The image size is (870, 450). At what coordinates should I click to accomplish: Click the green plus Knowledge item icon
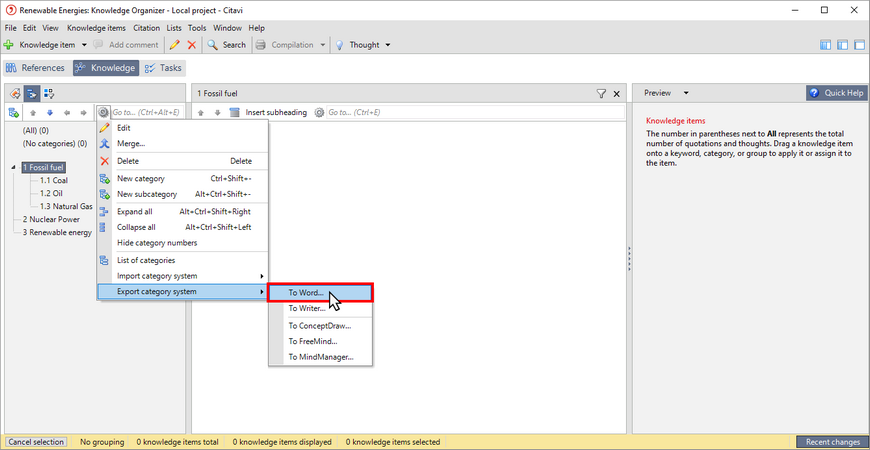8,45
